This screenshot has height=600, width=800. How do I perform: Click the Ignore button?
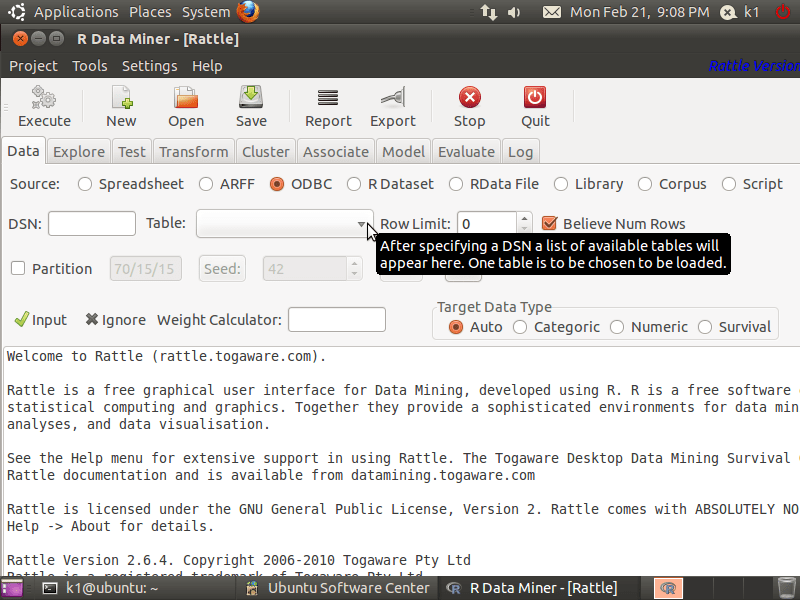pos(115,320)
